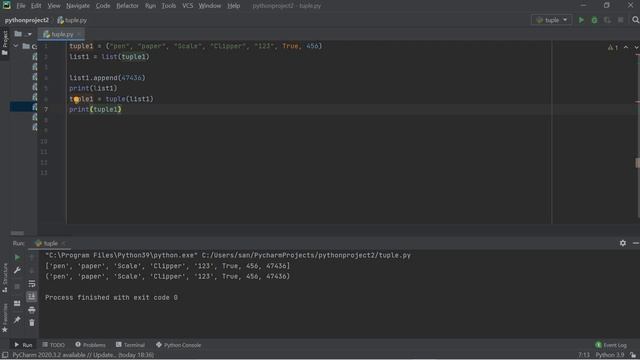Open Search Everywhere magnifier icon
Viewport: 640px width, 360px height.
(635, 20)
